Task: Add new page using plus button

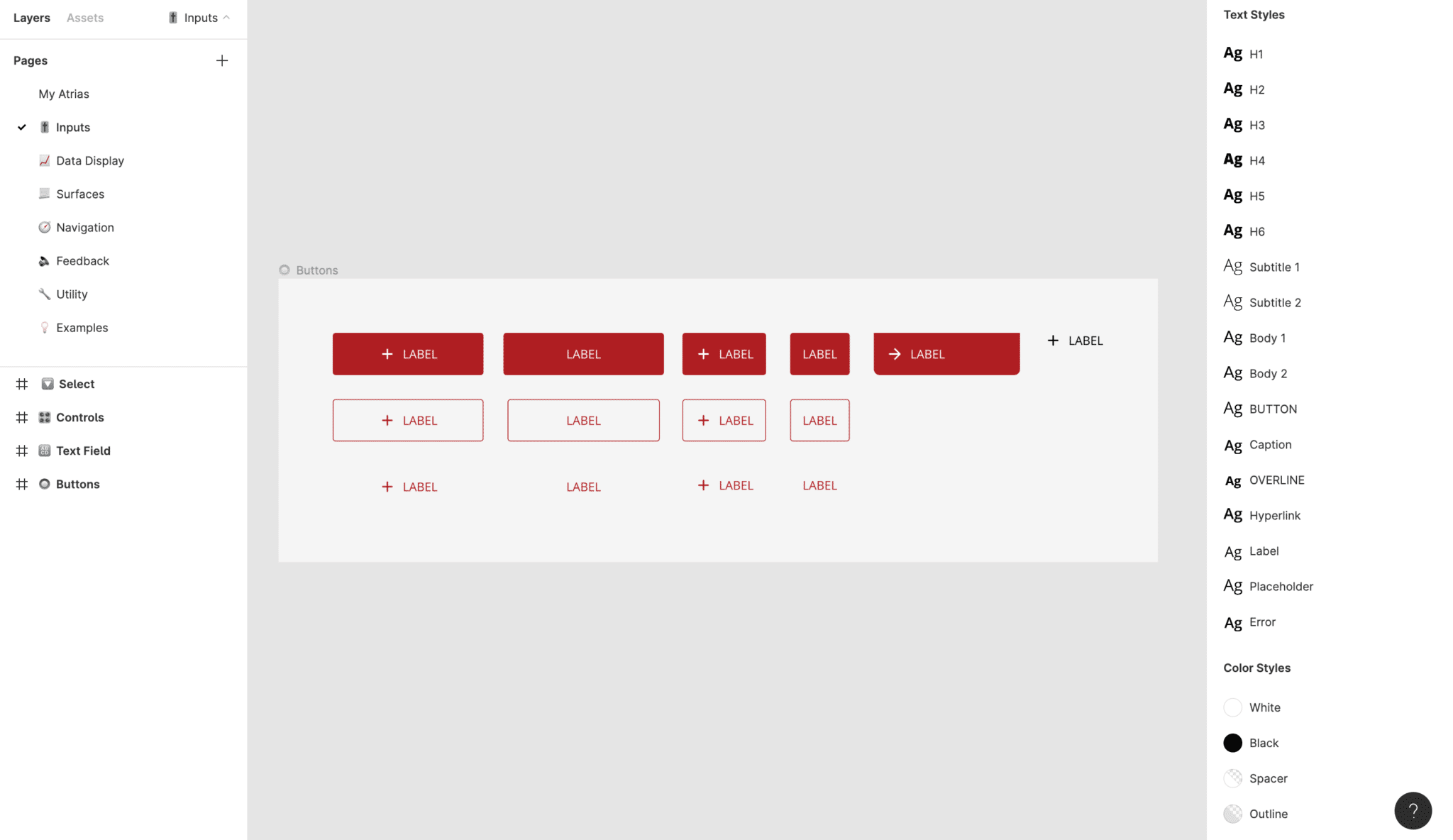Action: click(x=221, y=60)
